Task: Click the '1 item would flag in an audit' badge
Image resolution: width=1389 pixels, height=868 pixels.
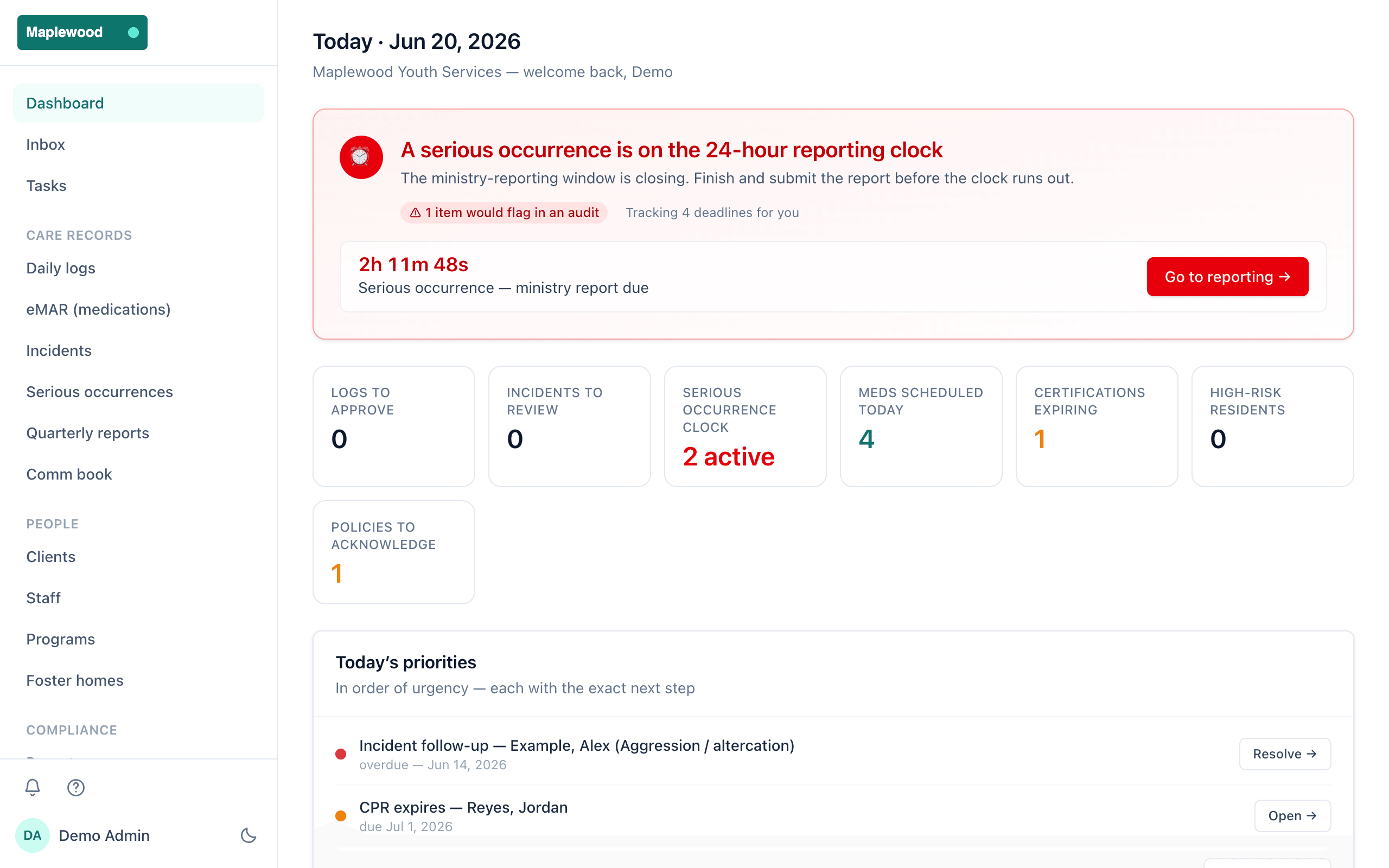Action: (x=504, y=213)
